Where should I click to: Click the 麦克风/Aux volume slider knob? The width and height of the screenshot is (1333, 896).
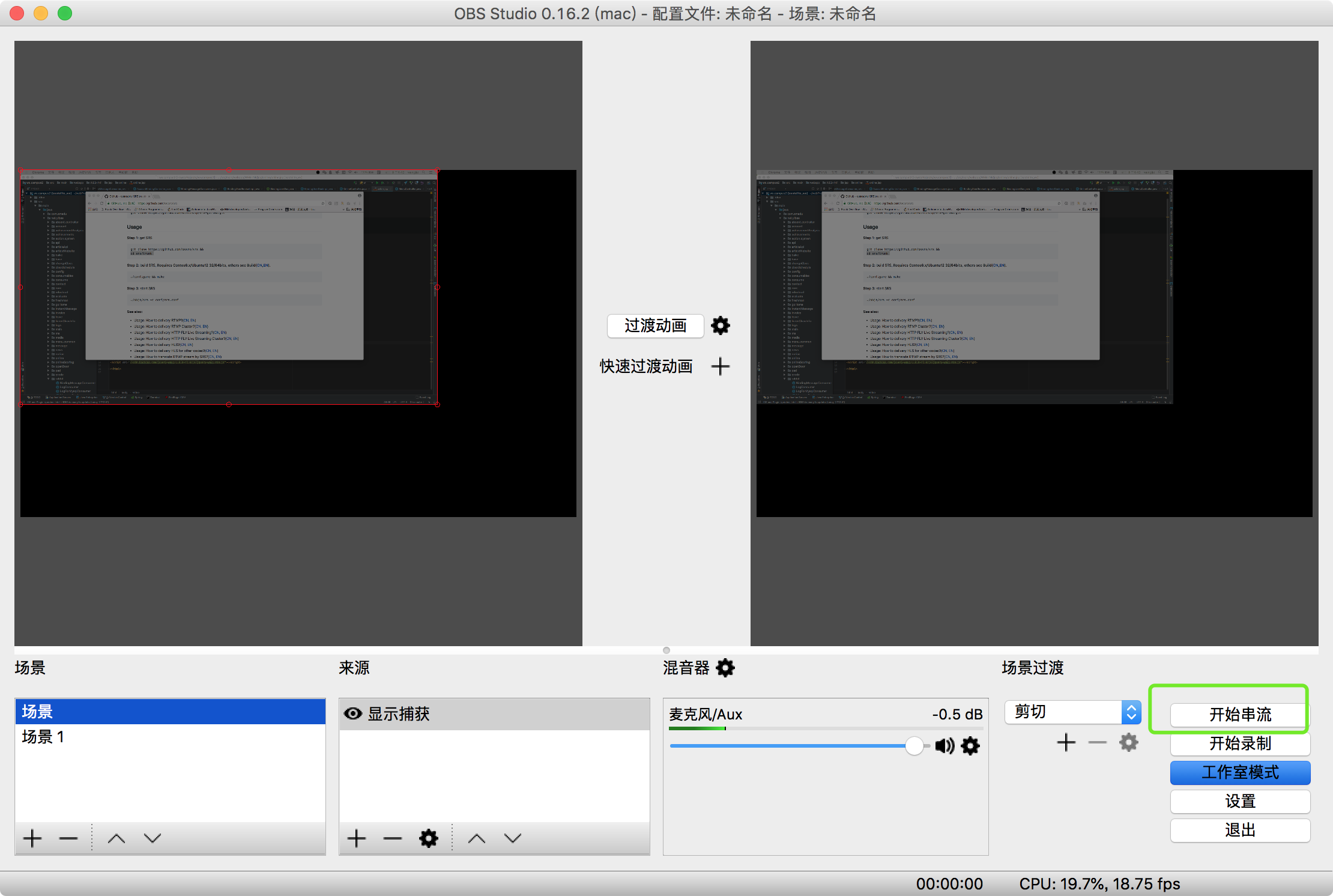click(914, 746)
